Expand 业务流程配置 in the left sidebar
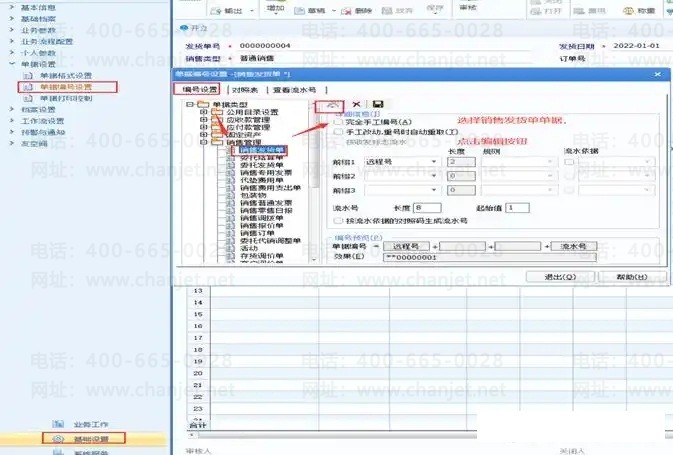The width and height of the screenshot is (673, 455). [12, 42]
